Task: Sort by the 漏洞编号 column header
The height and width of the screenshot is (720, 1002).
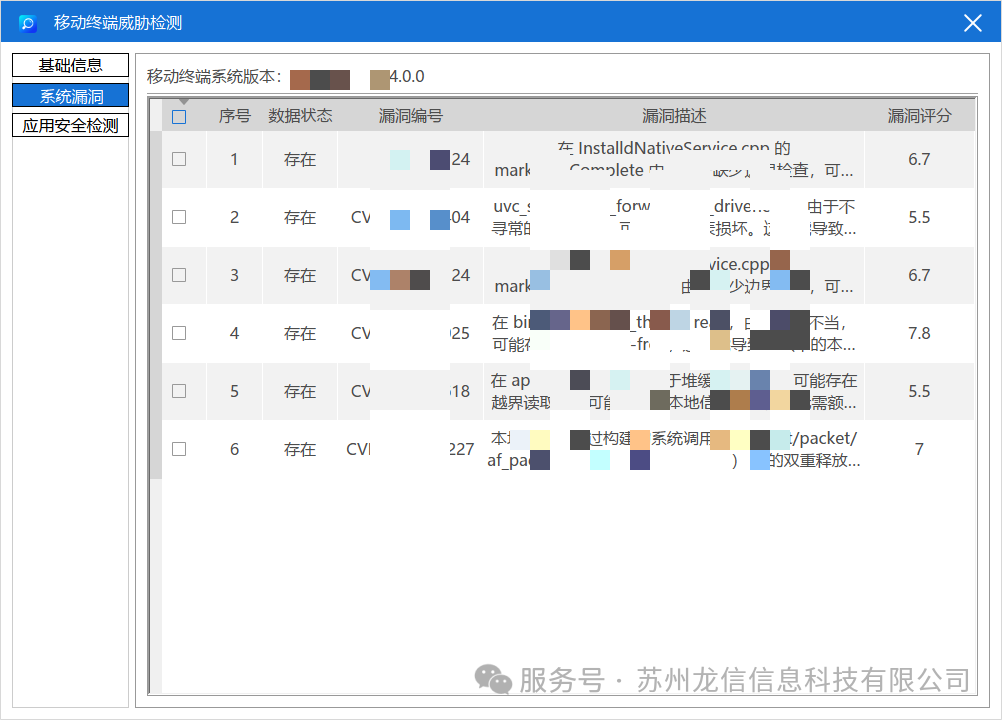Action: point(410,116)
